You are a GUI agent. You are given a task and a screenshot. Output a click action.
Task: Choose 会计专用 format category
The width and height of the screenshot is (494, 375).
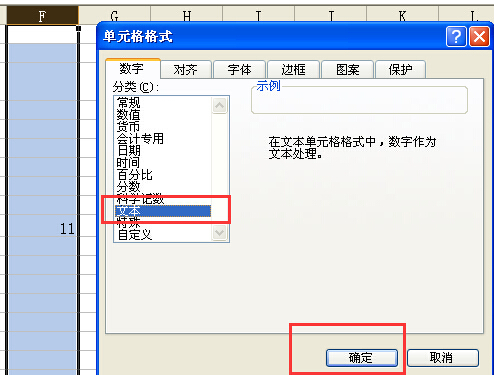click(x=140, y=139)
